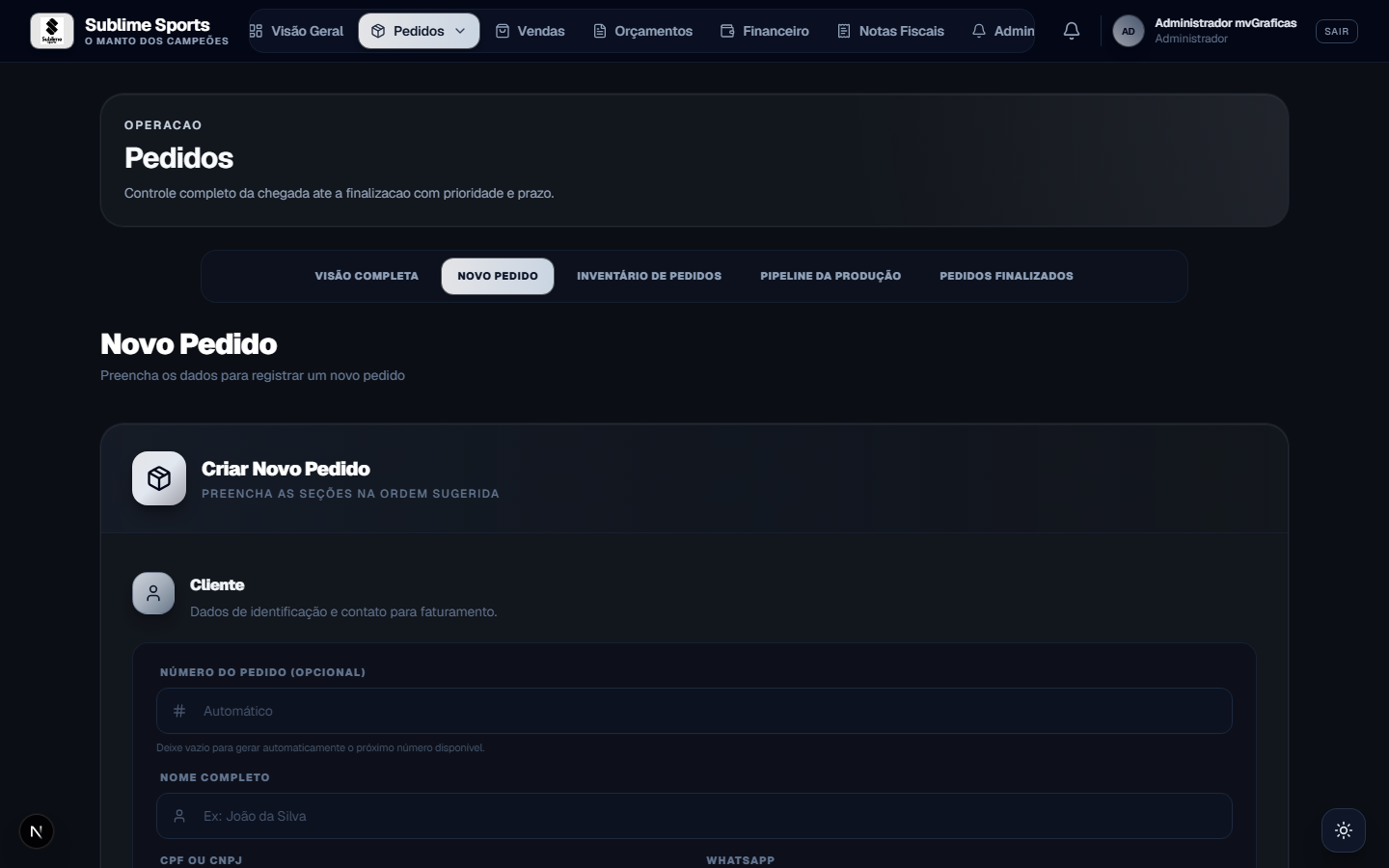
Task: Toggle light theme sun icon
Action: coord(1344,830)
